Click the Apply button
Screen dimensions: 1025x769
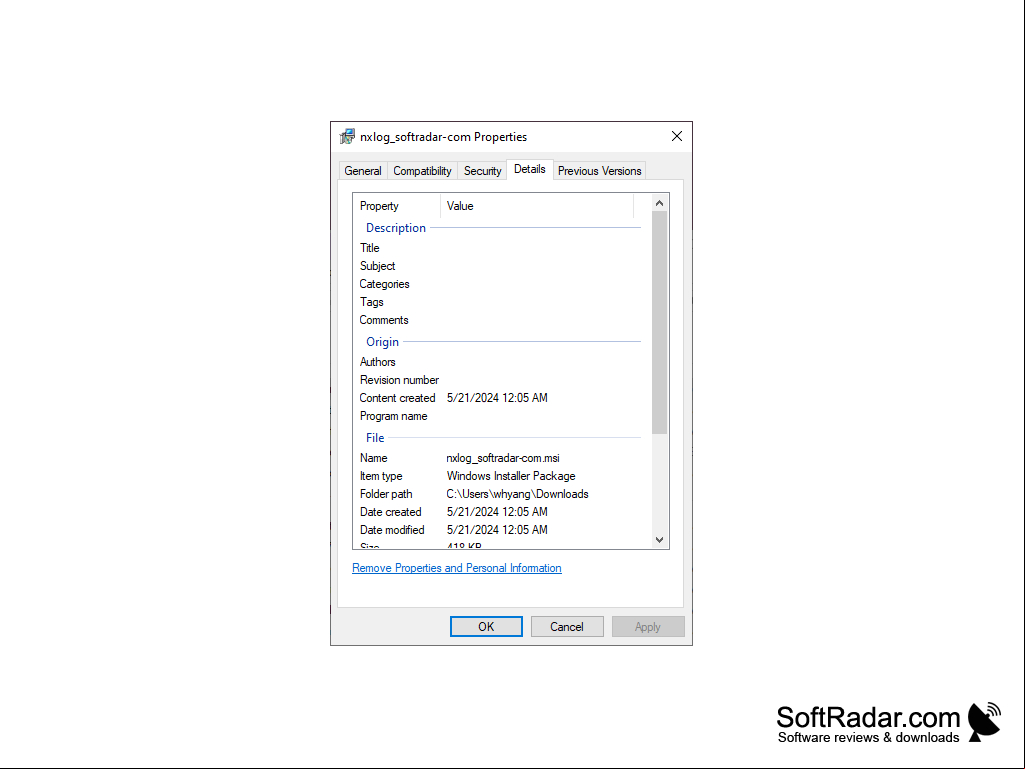pos(648,626)
